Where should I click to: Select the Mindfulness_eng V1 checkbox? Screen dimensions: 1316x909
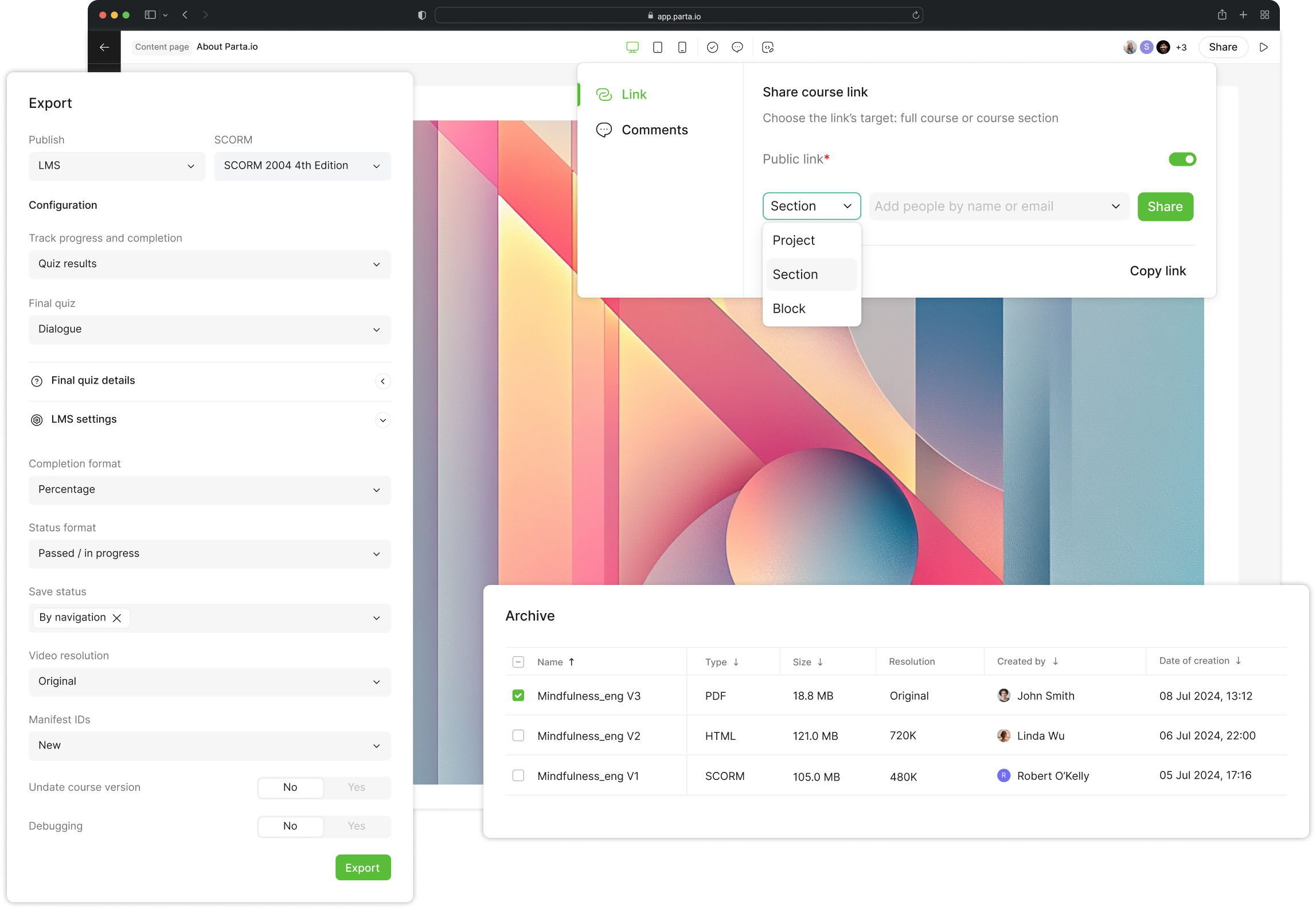pos(518,776)
